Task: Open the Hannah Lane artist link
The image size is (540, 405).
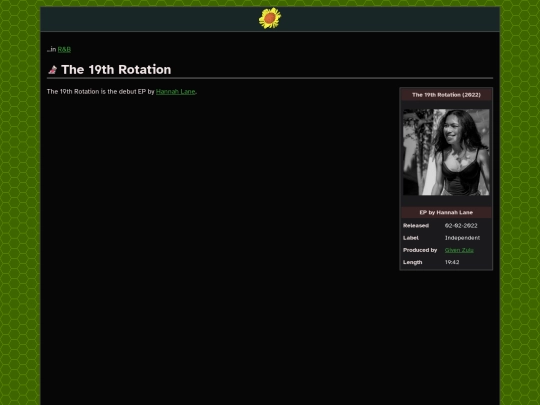Action: 176,92
